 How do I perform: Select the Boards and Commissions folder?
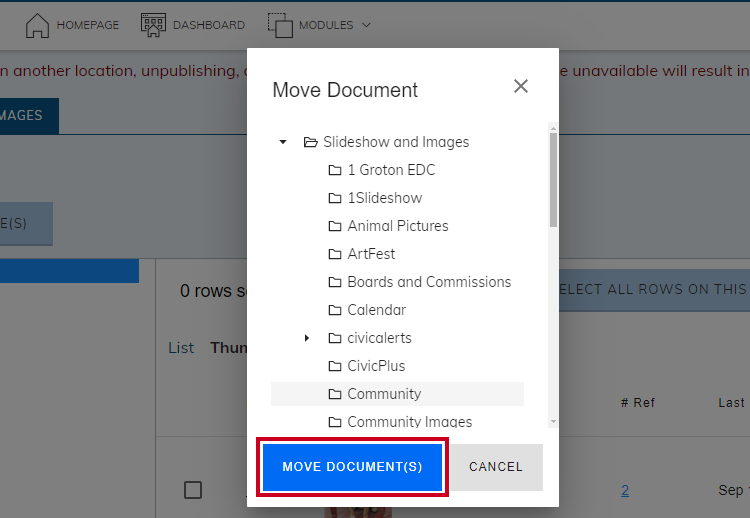tap(429, 282)
